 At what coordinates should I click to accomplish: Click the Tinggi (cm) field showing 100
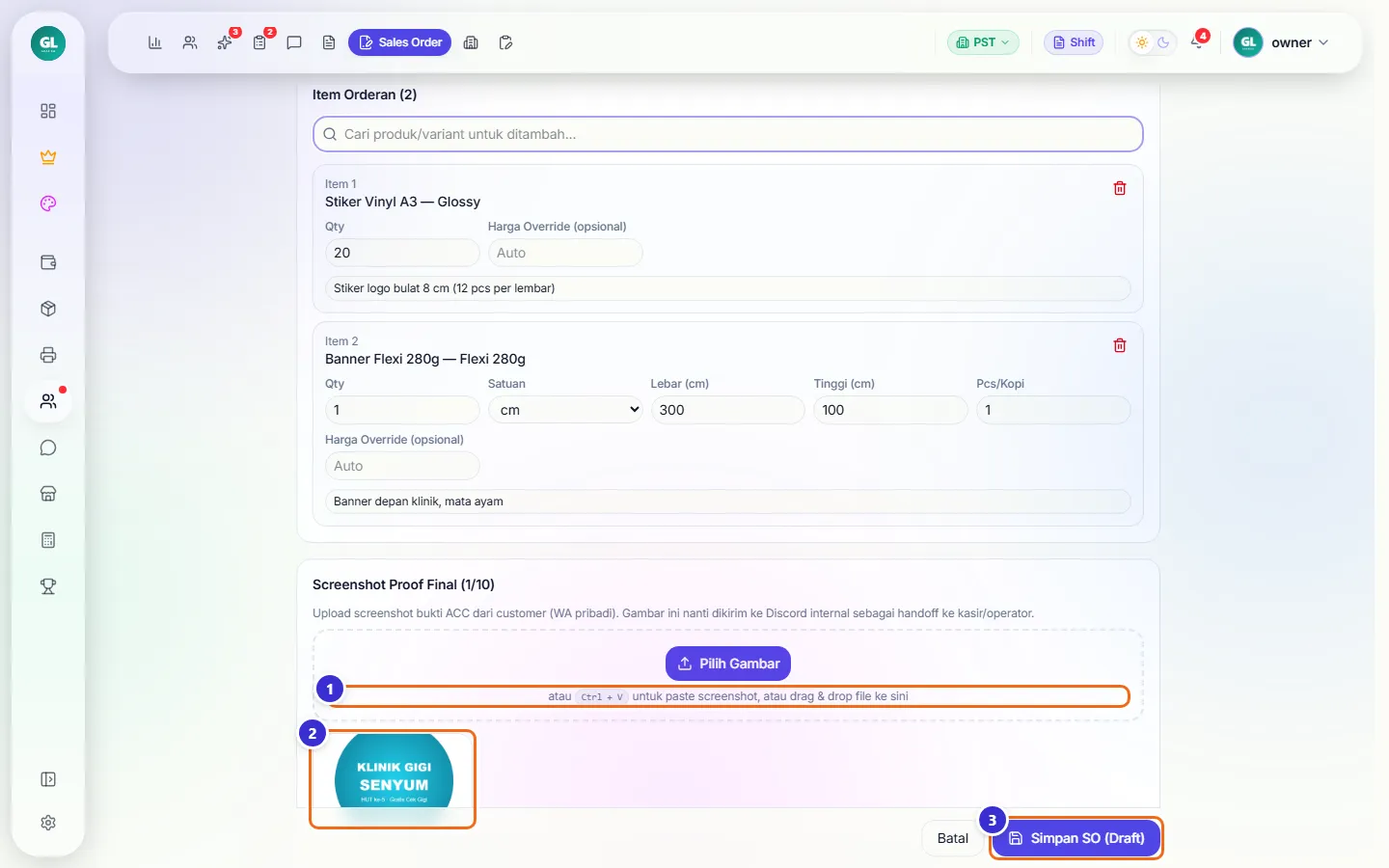pos(890,410)
